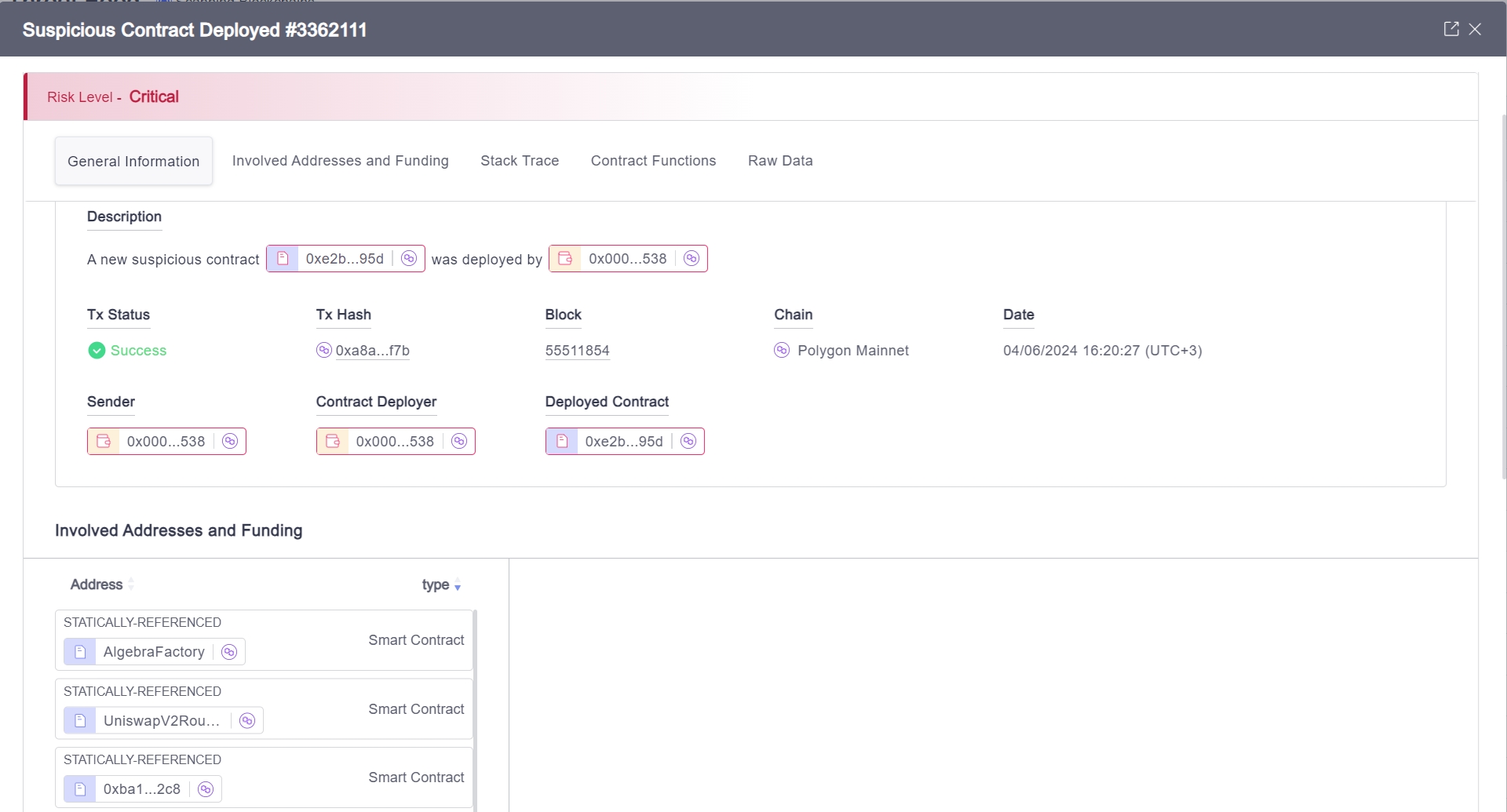Click link icon beside 0xba1...2c8 contract
The image size is (1507, 812).
[206, 789]
